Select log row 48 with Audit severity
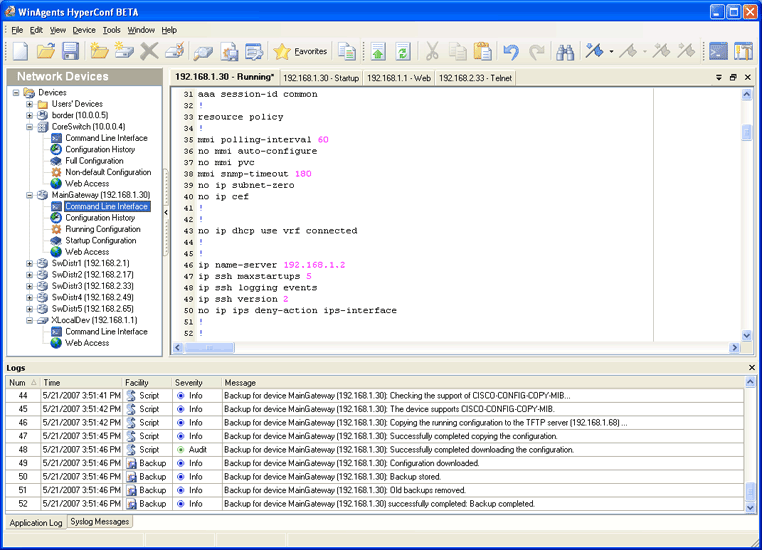 coord(374,449)
